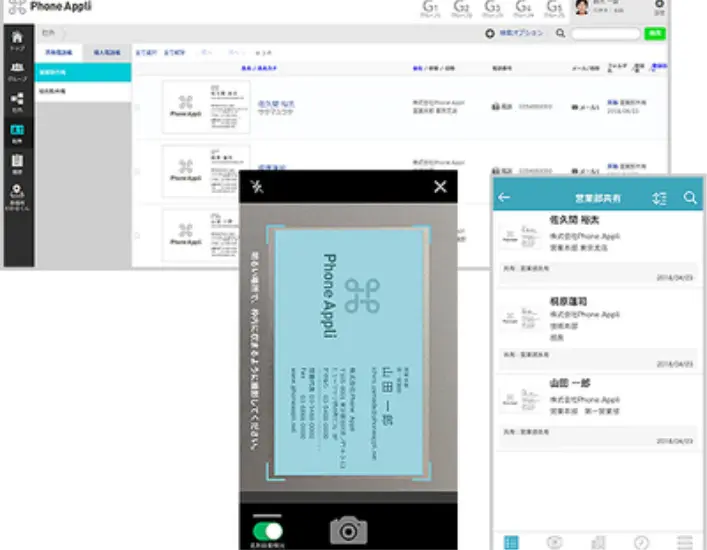
Task: Click the green search button
Action: pos(655,33)
